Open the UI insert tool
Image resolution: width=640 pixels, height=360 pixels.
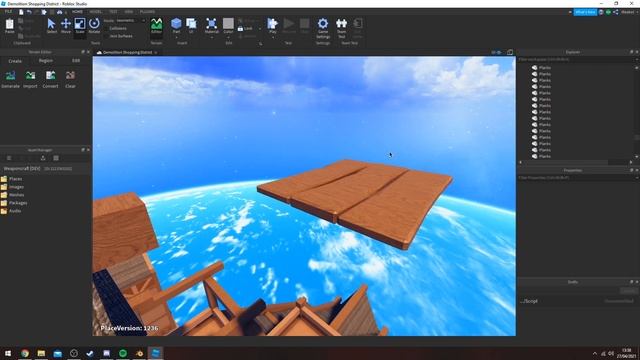[x=191, y=26]
